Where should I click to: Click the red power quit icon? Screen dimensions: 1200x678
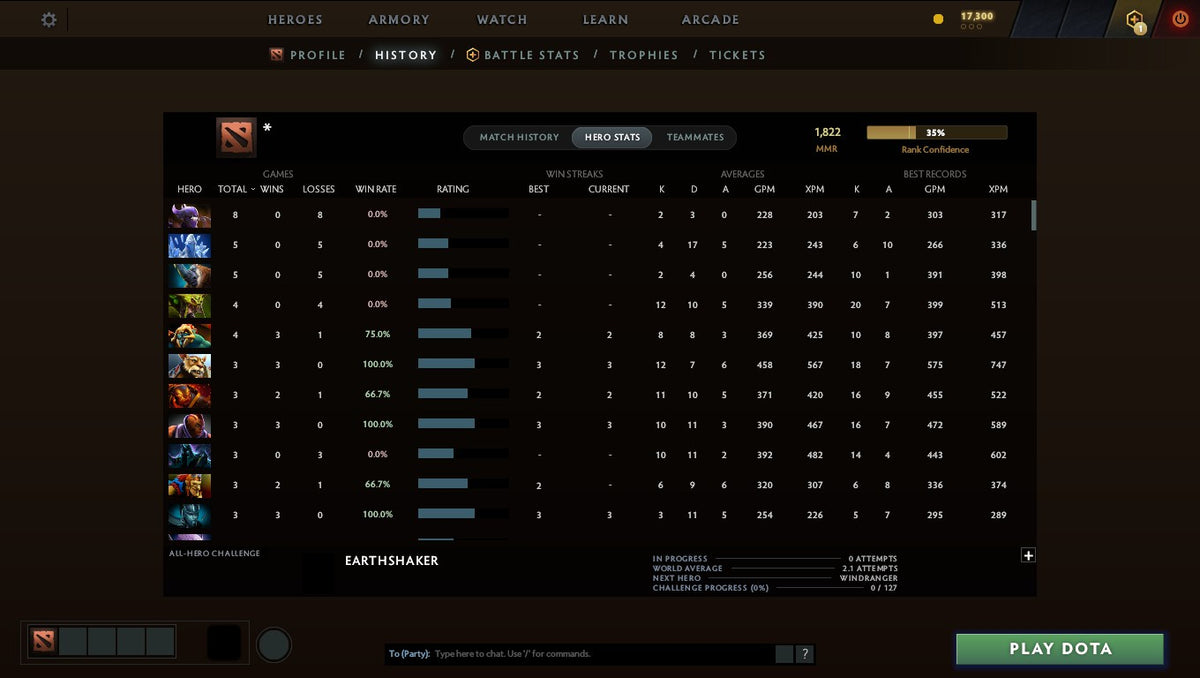click(x=1179, y=19)
